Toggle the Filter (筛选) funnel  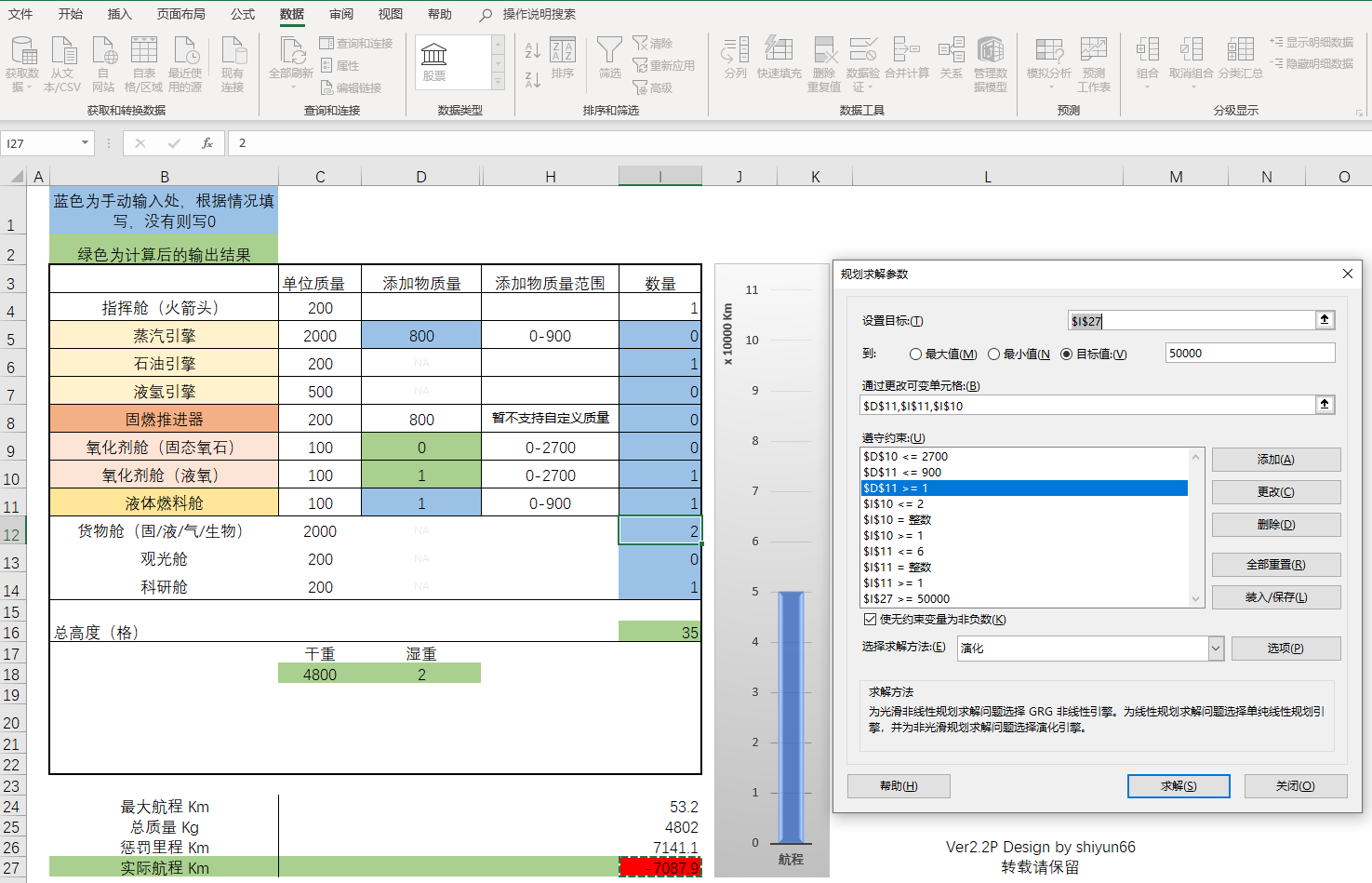610,58
